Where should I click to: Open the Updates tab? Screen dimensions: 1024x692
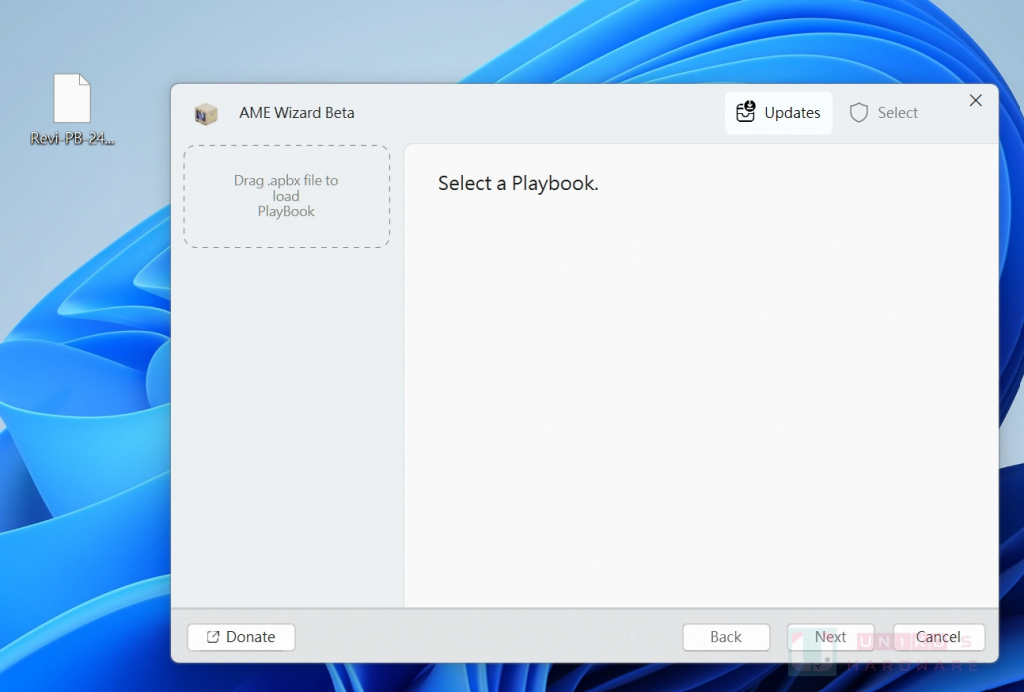coord(778,113)
